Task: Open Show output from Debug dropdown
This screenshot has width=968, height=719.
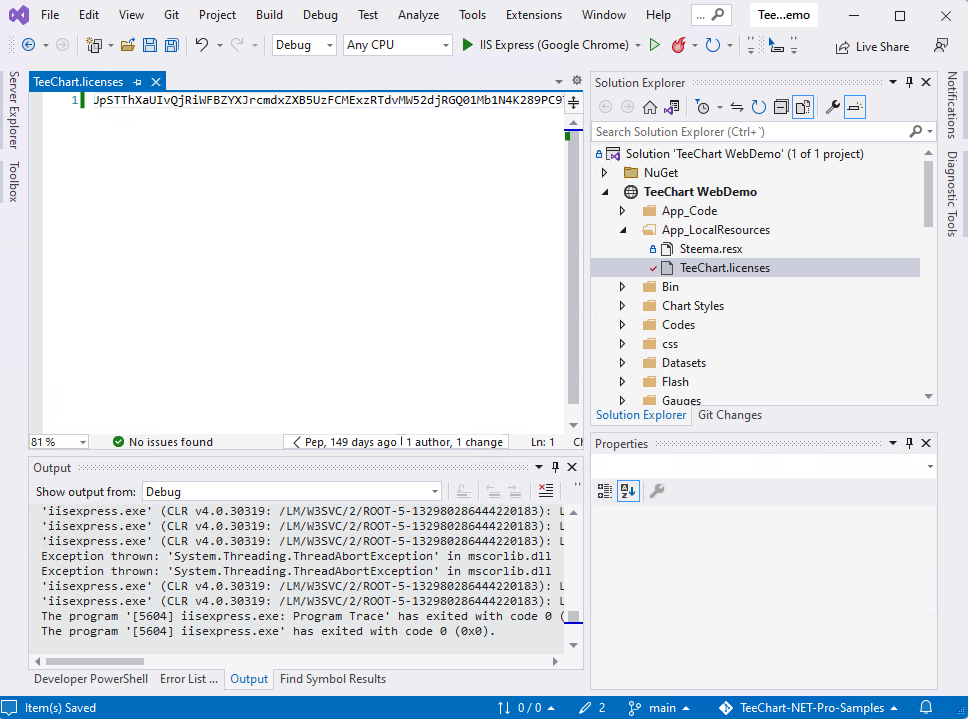Action: click(x=292, y=492)
